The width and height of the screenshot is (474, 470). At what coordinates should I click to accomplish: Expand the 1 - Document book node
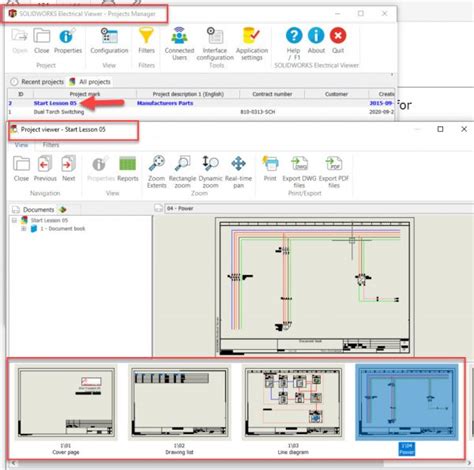click(x=23, y=229)
